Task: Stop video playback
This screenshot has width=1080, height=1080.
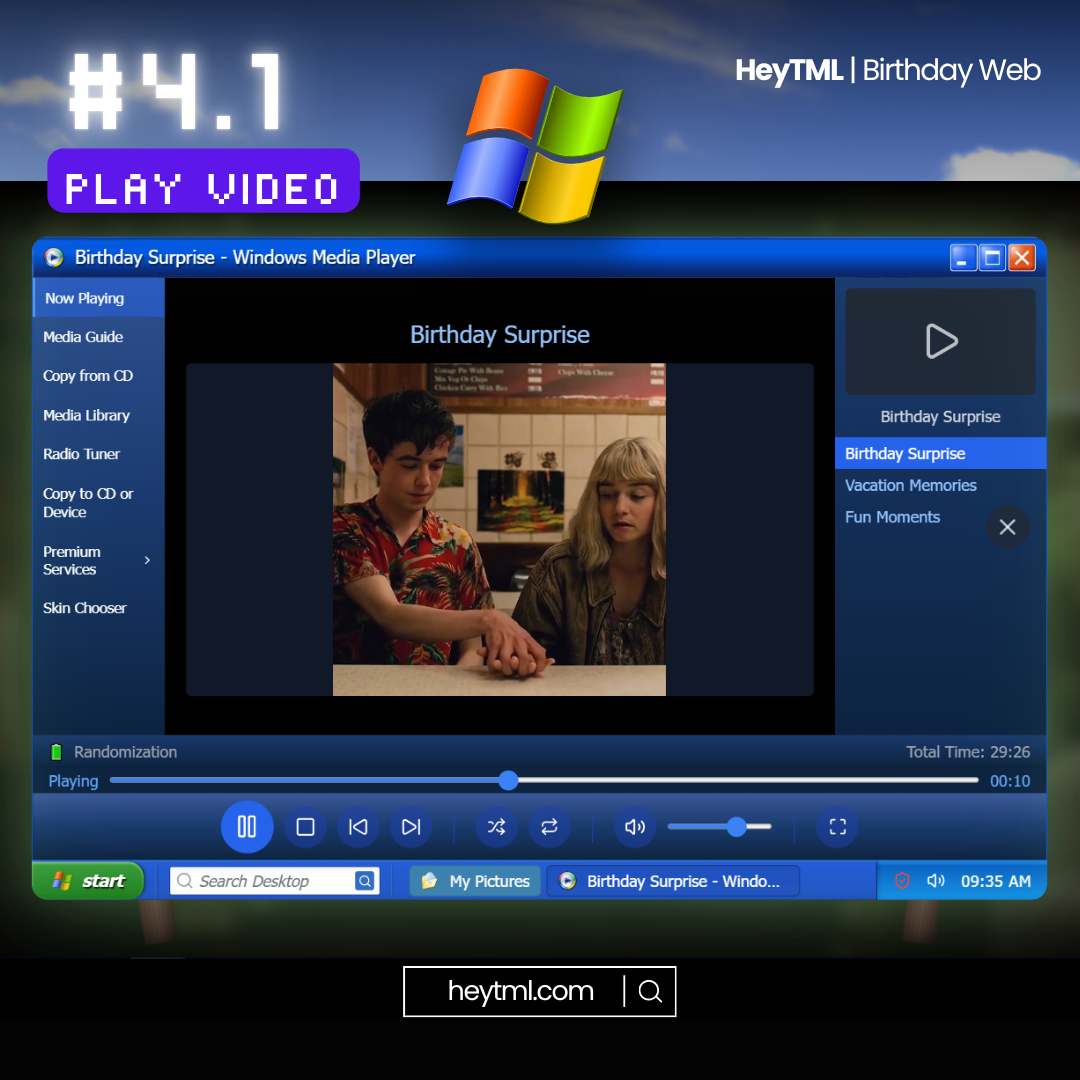Action: coord(304,827)
